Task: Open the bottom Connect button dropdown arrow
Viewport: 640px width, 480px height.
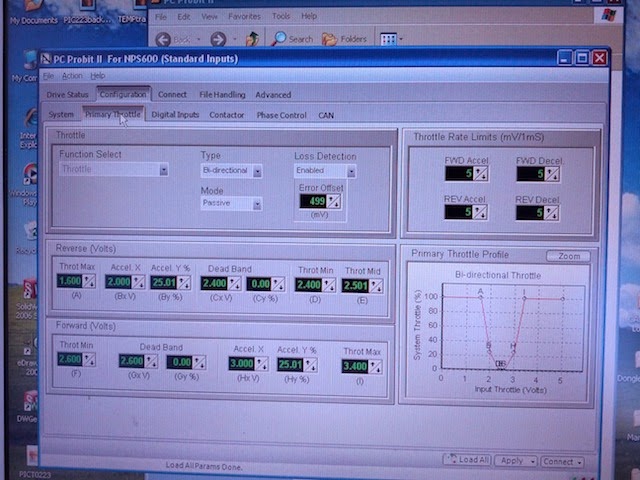Action: [x=580, y=462]
